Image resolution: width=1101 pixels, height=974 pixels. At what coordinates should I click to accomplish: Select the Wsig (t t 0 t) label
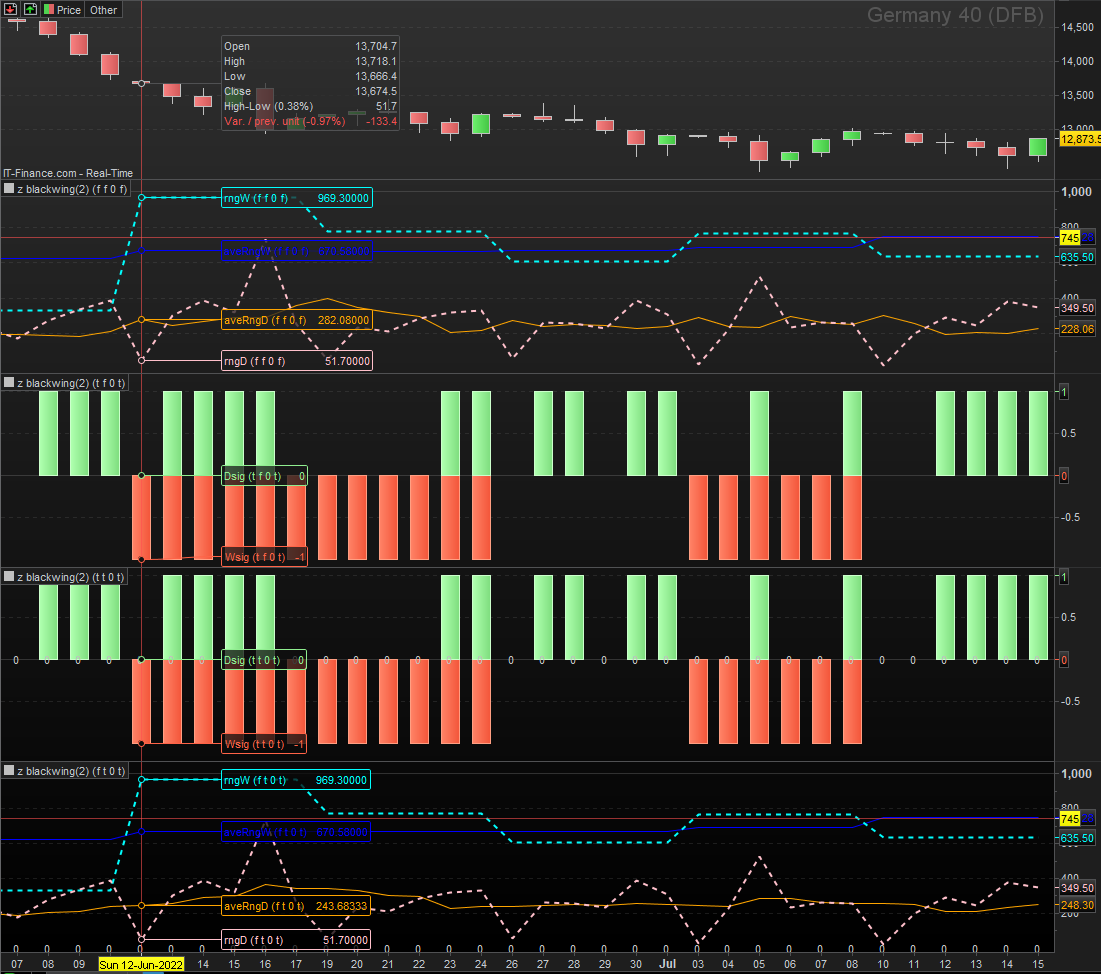coord(264,744)
